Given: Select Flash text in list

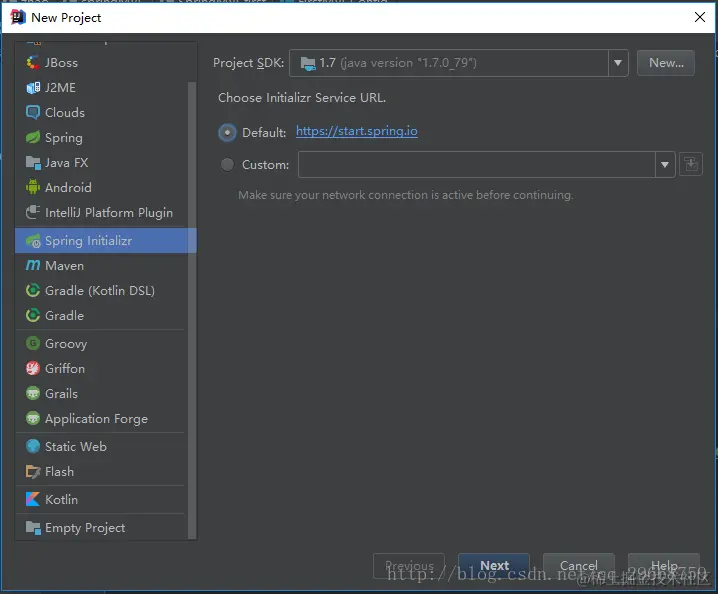Looking at the screenshot, I should [60, 471].
